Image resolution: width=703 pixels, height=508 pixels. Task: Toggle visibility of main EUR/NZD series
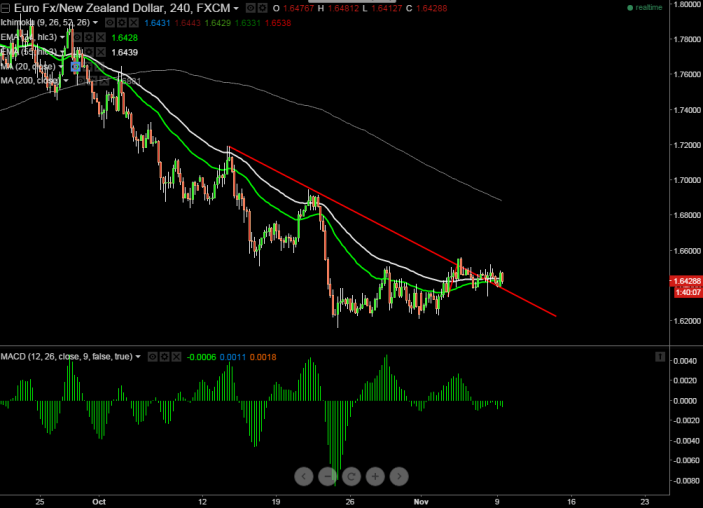click(251, 8)
